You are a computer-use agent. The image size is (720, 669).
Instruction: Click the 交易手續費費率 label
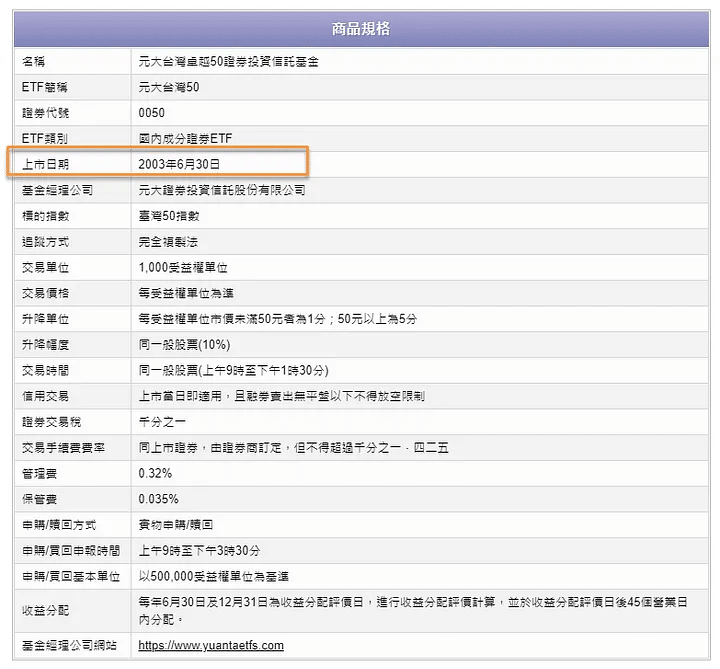coord(63,447)
